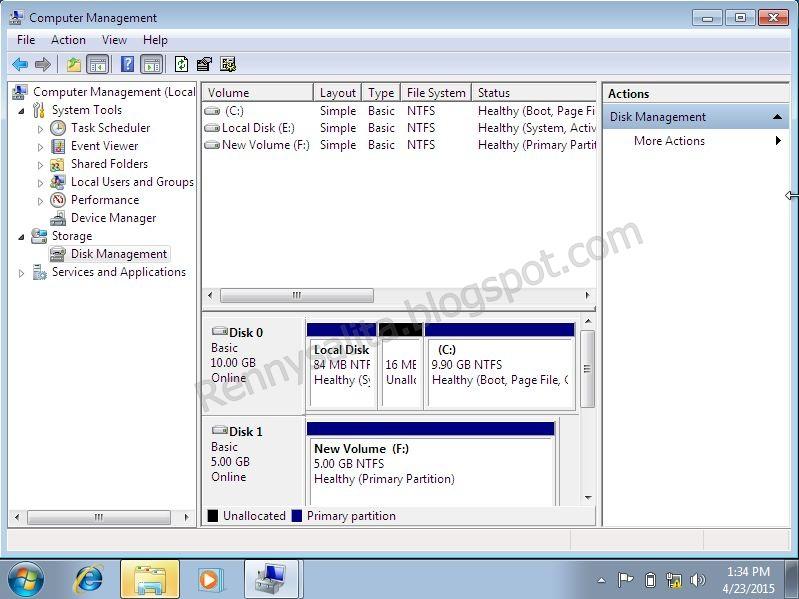
Task: Open Device Manager from the tree
Action: click(x=114, y=218)
